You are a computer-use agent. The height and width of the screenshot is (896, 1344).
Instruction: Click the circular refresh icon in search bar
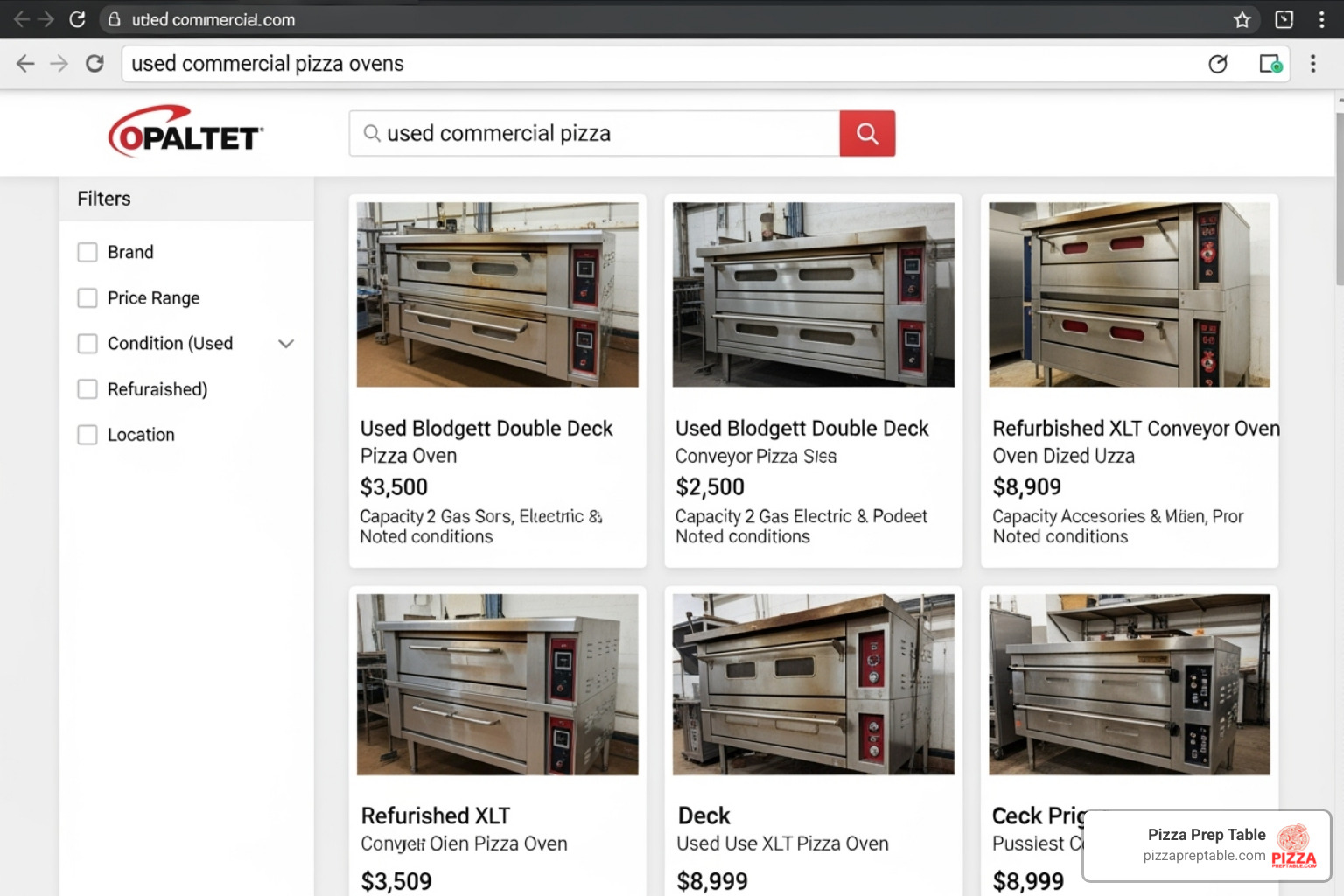click(x=1217, y=63)
